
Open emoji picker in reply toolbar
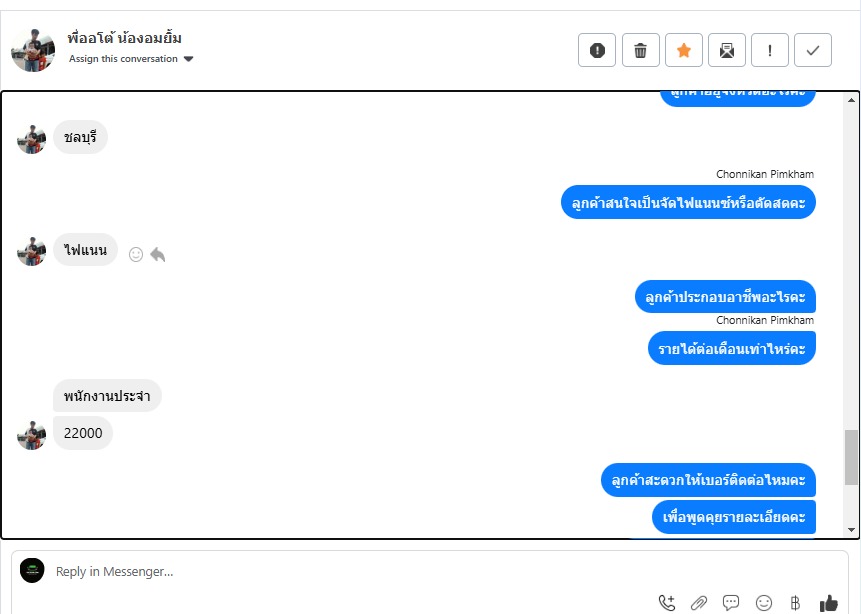(764, 603)
